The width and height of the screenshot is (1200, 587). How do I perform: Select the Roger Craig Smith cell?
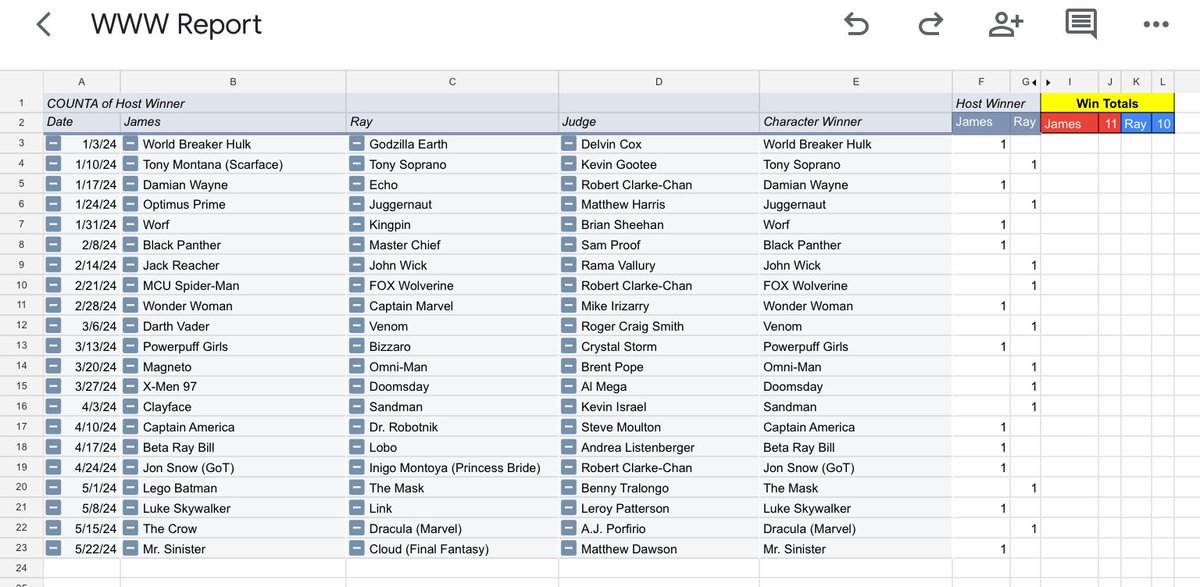(x=659, y=326)
